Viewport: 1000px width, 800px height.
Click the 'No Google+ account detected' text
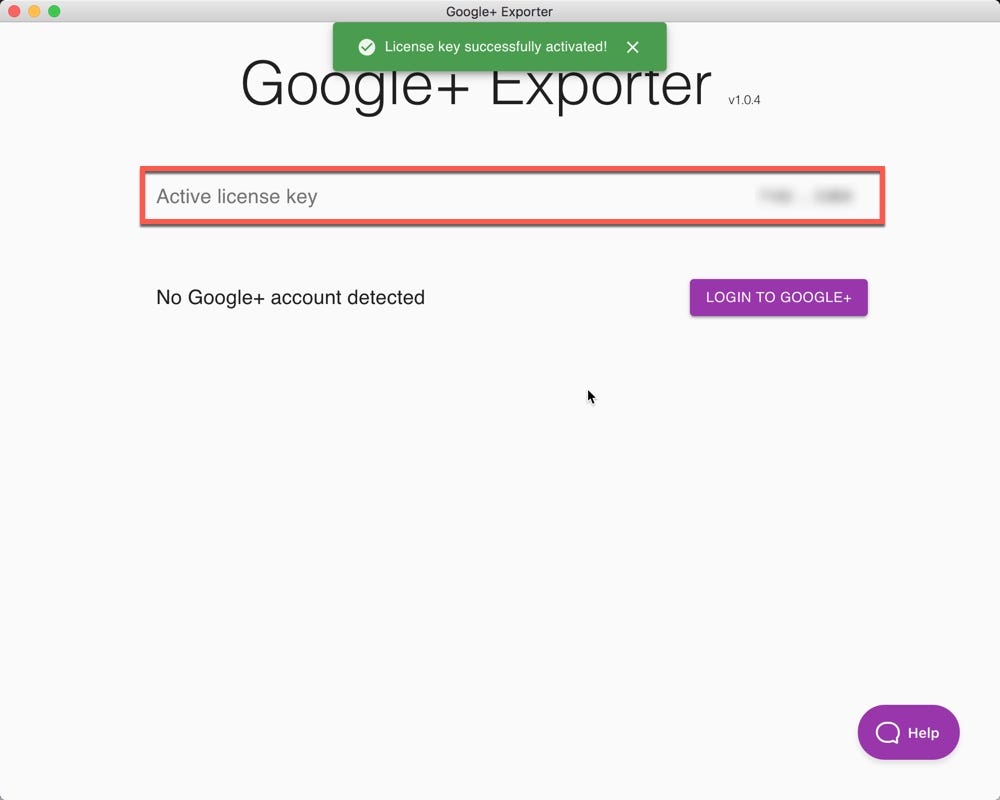click(290, 297)
